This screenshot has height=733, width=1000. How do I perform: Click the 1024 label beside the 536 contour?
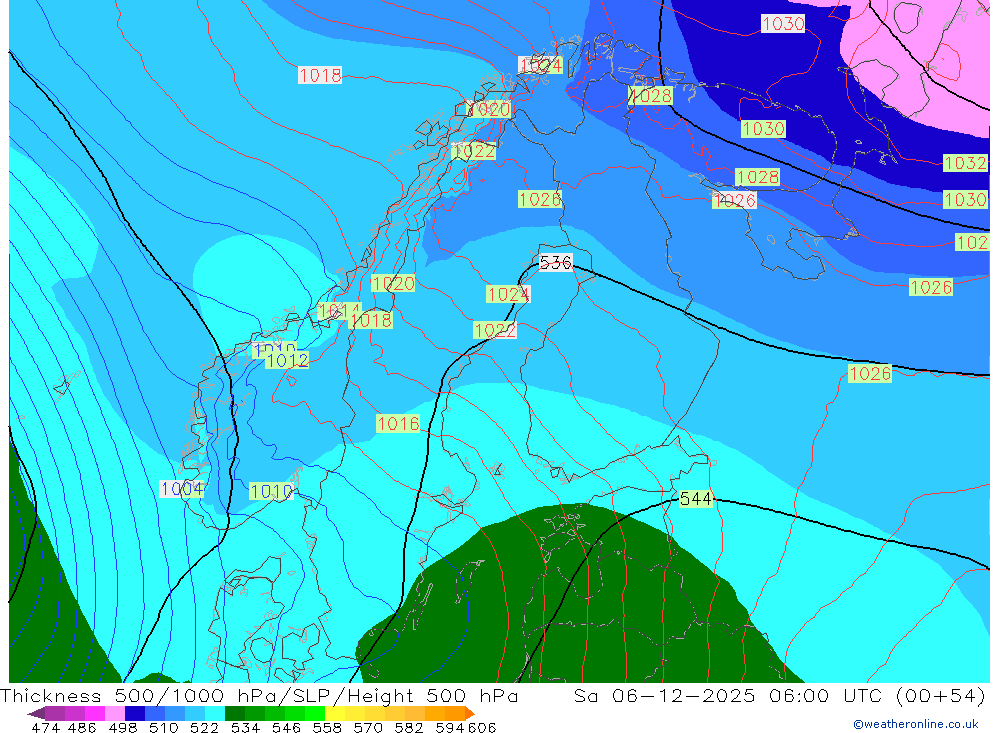pyautogui.click(x=508, y=294)
